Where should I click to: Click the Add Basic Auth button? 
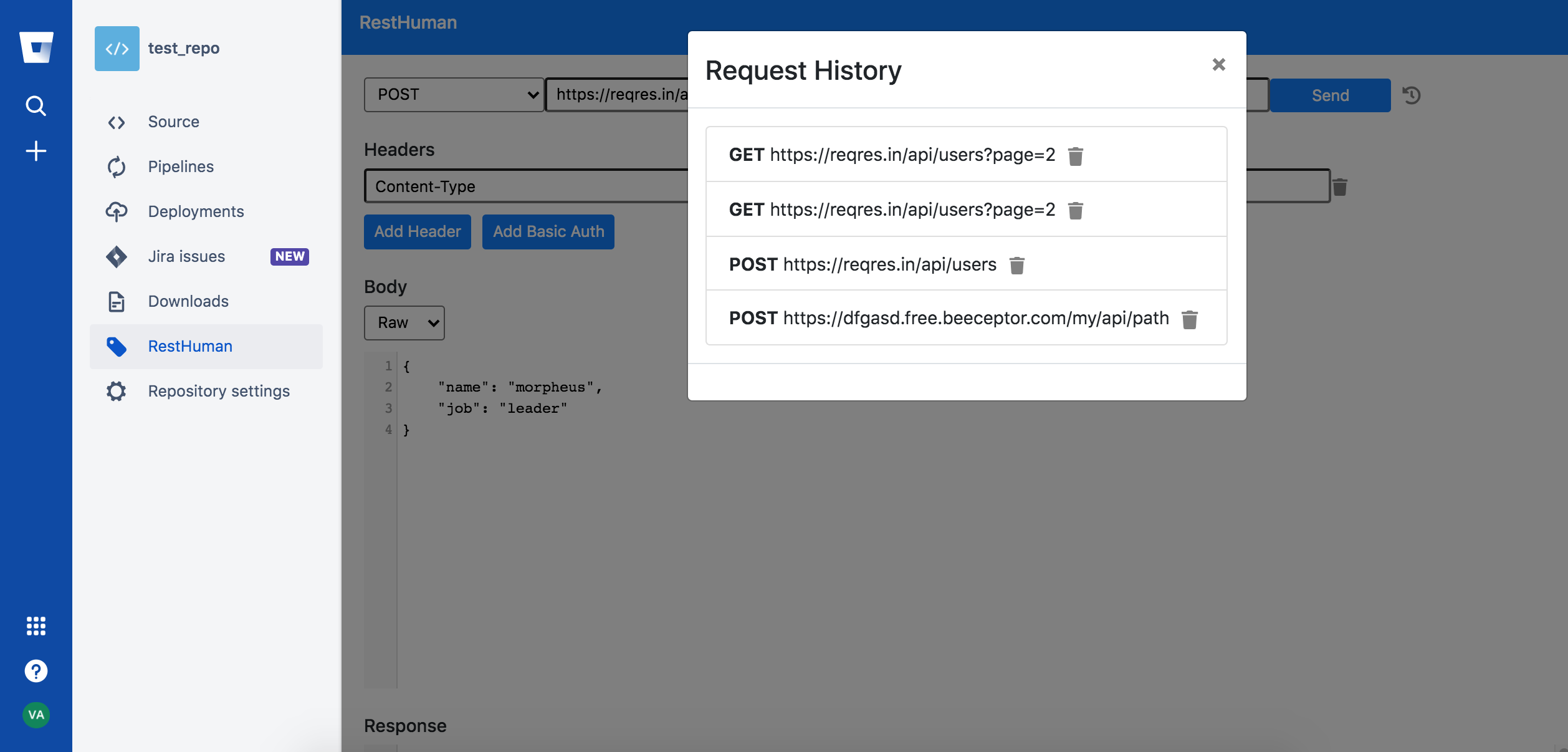click(548, 232)
